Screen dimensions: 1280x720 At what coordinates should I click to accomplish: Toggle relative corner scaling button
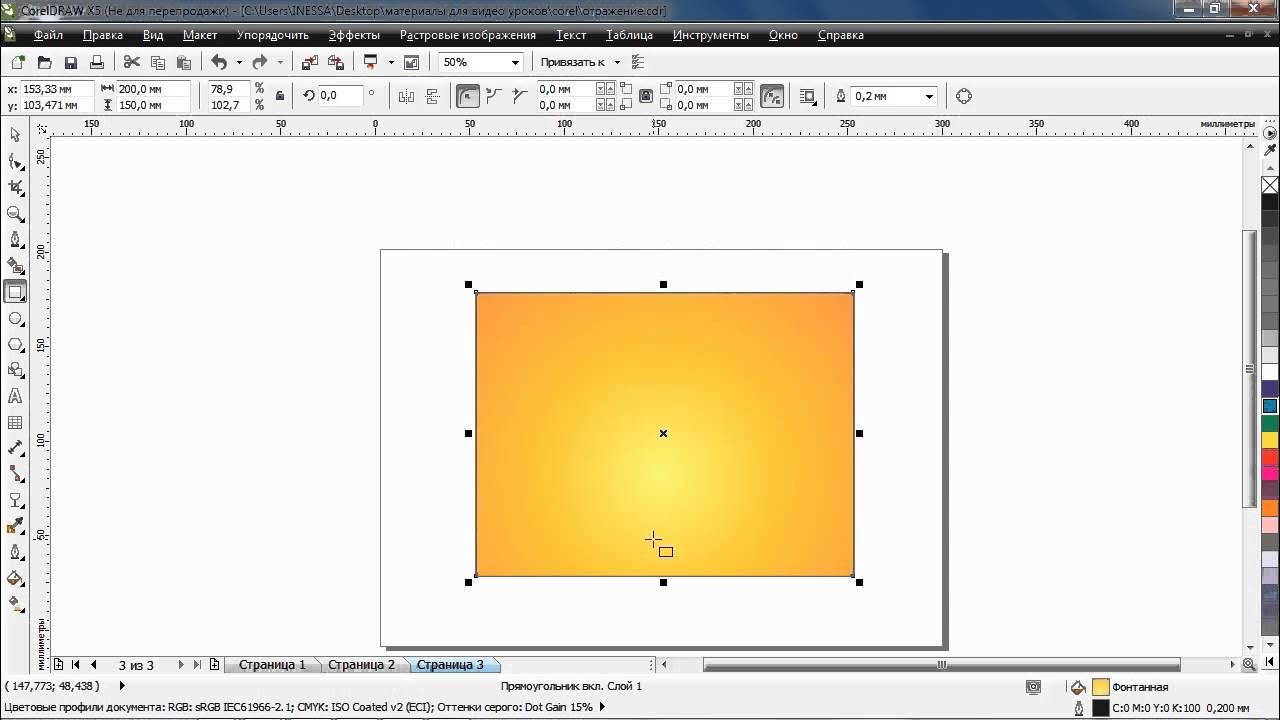pyautogui.click(x=772, y=96)
